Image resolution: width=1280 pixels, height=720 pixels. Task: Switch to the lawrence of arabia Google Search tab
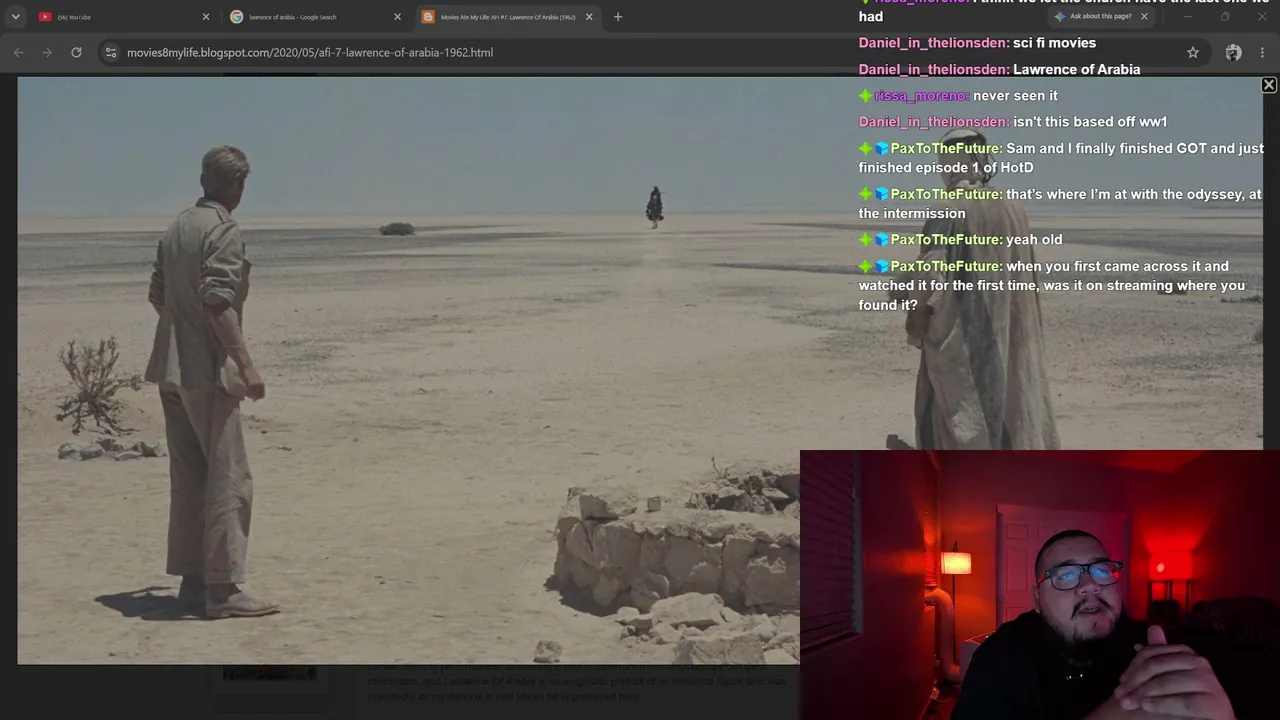coord(313,17)
